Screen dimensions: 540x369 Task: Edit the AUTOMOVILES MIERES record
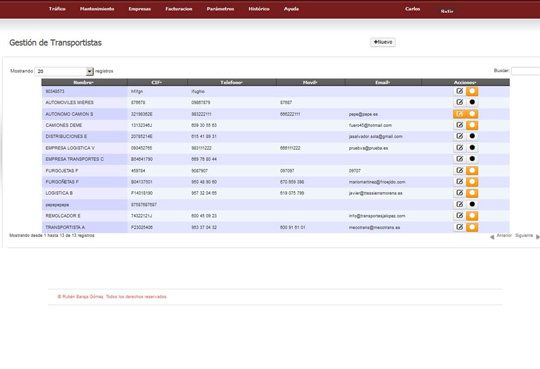coord(459,102)
